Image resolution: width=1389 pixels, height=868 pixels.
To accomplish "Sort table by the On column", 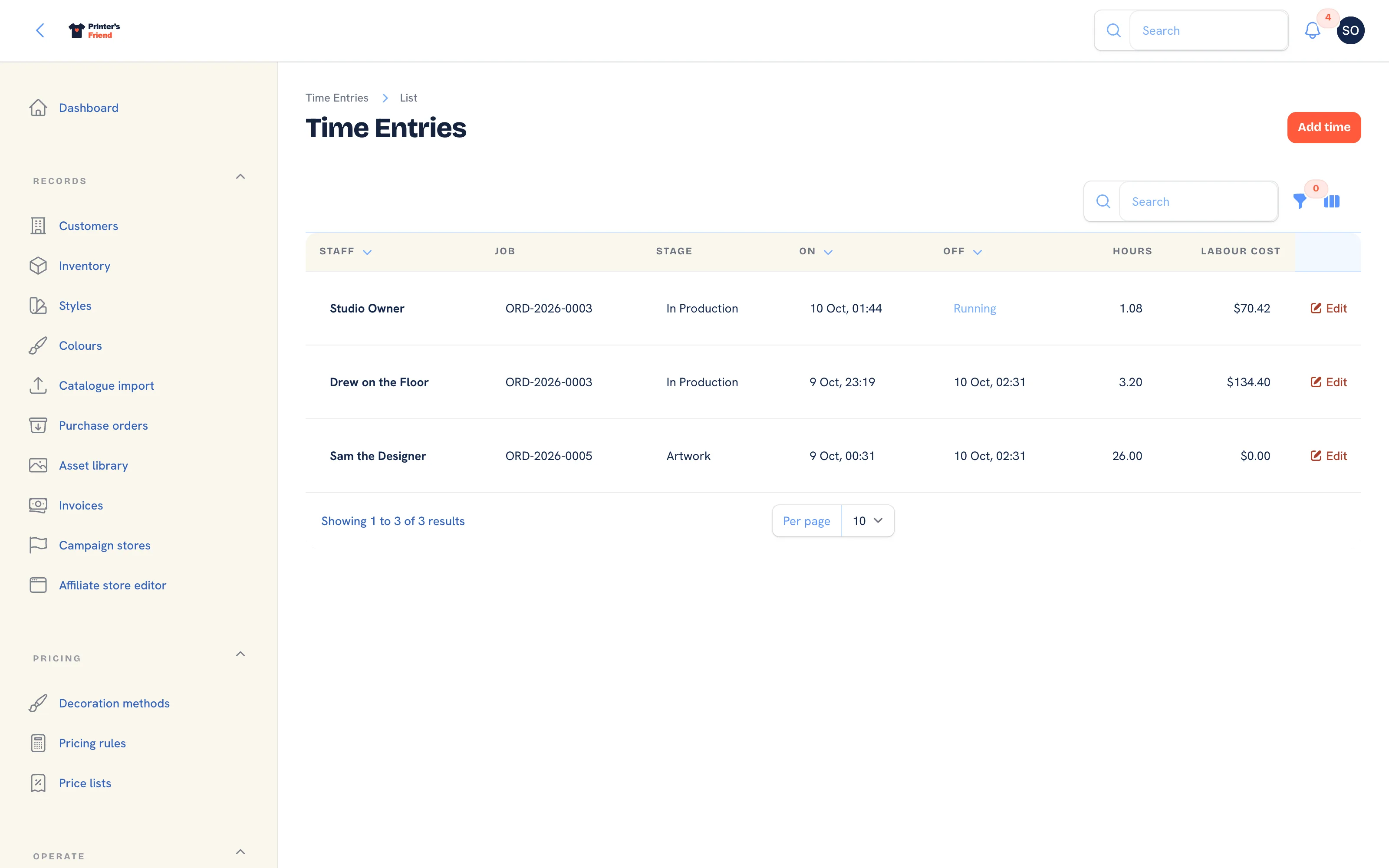I will pyautogui.click(x=816, y=251).
